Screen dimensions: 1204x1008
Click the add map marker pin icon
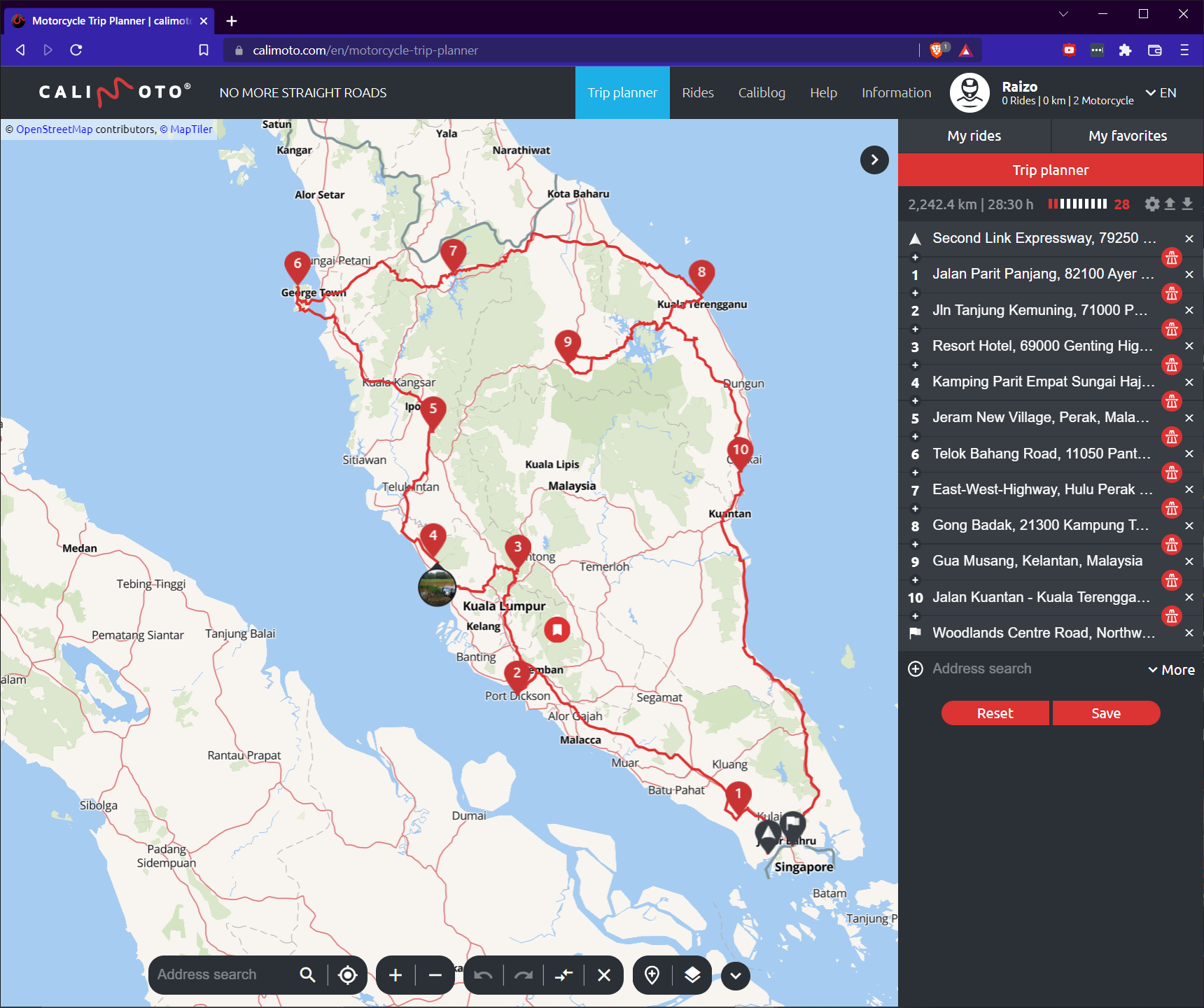pos(652,975)
